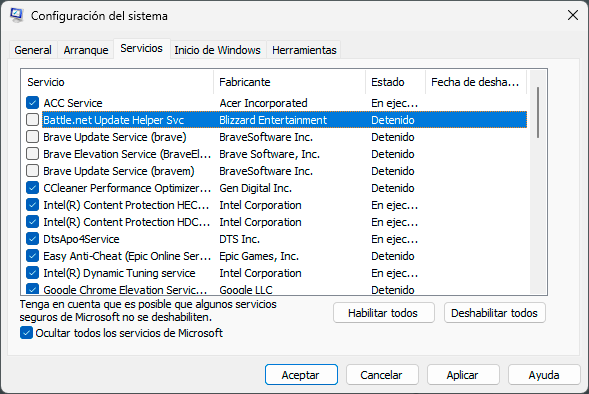Switch to the General tab
This screenshot has height=394, width=589.
33,50
